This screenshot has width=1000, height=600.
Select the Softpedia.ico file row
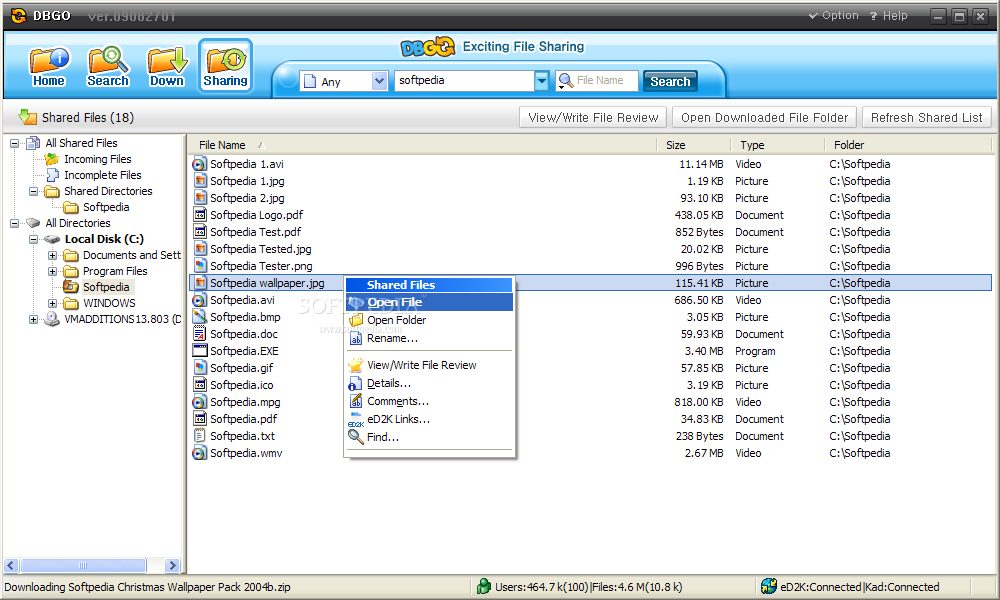click(591, 385)
